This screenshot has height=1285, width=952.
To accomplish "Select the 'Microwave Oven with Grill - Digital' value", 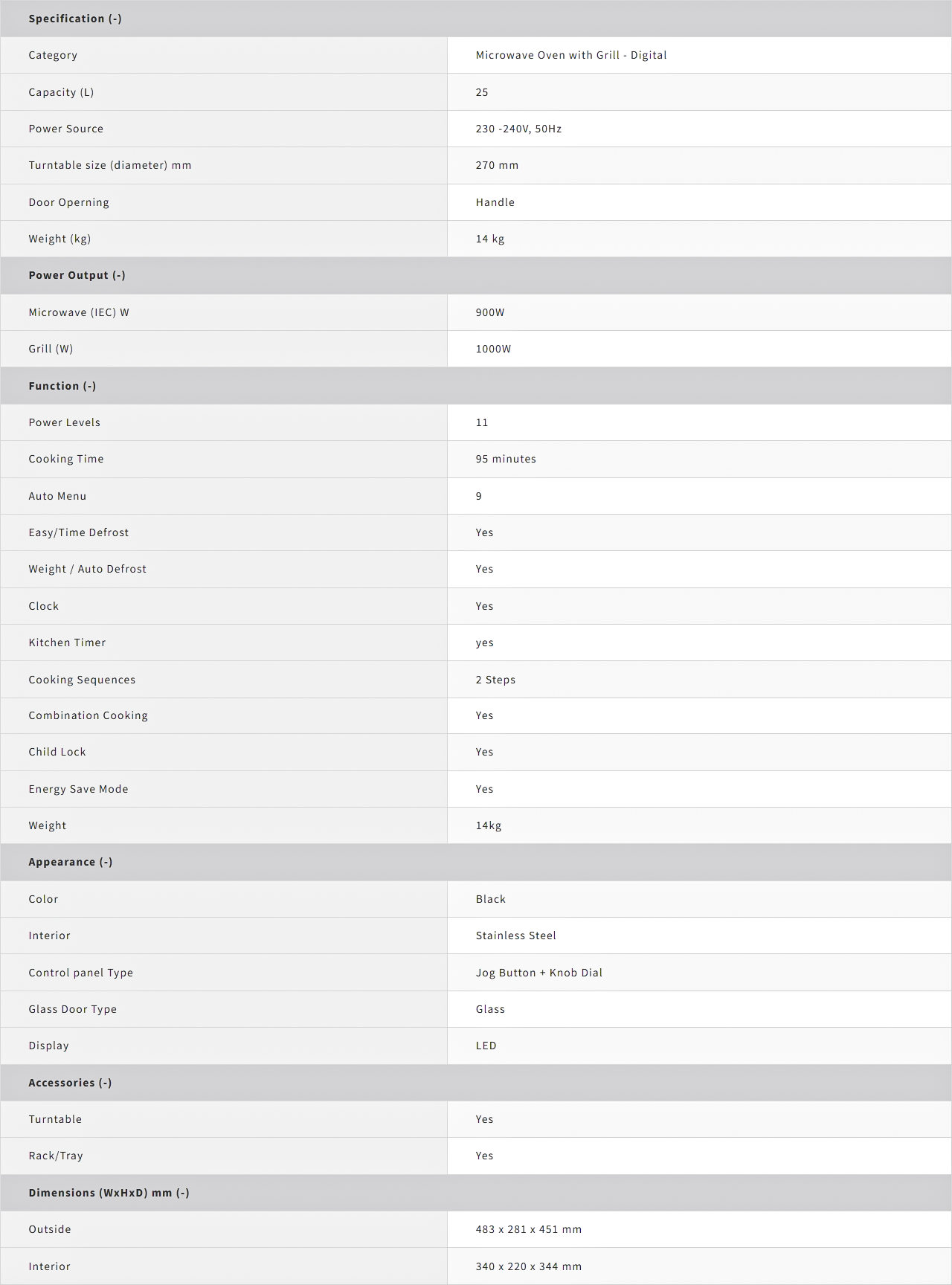I will tap(571, 55).
